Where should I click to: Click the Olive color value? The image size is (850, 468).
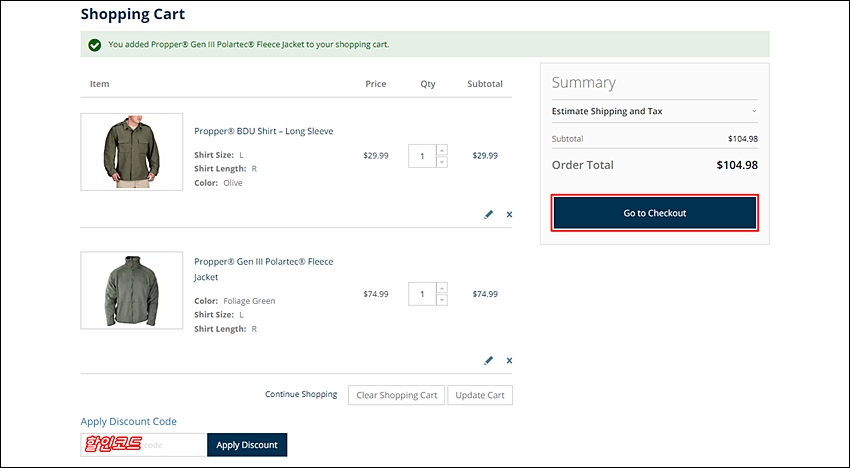pyautogui.click(x=233, y=183)
